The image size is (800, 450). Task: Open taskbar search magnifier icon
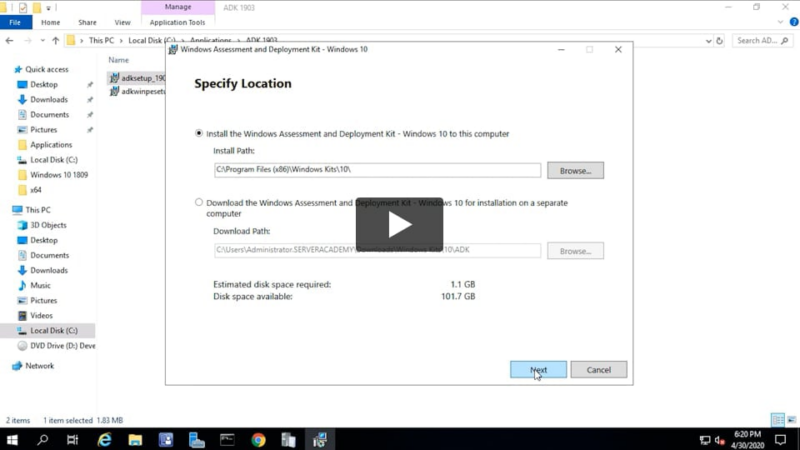(x=43, y=439)
